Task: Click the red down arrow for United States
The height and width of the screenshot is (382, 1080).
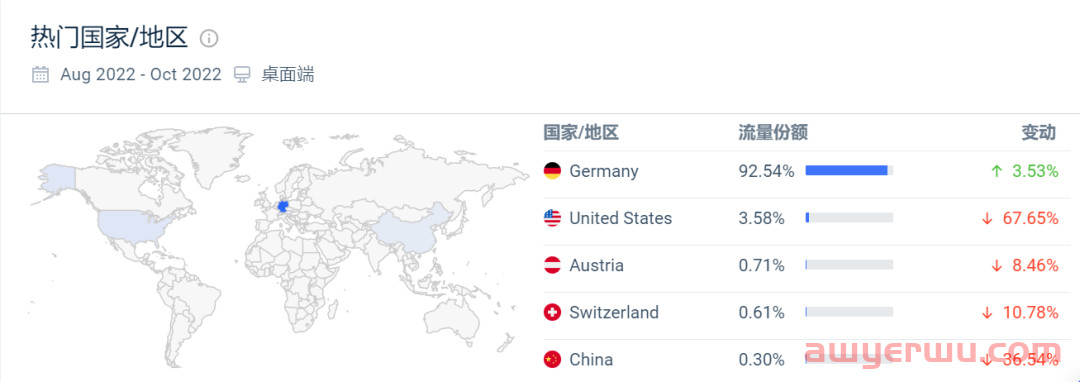Action: coord(987,219)
